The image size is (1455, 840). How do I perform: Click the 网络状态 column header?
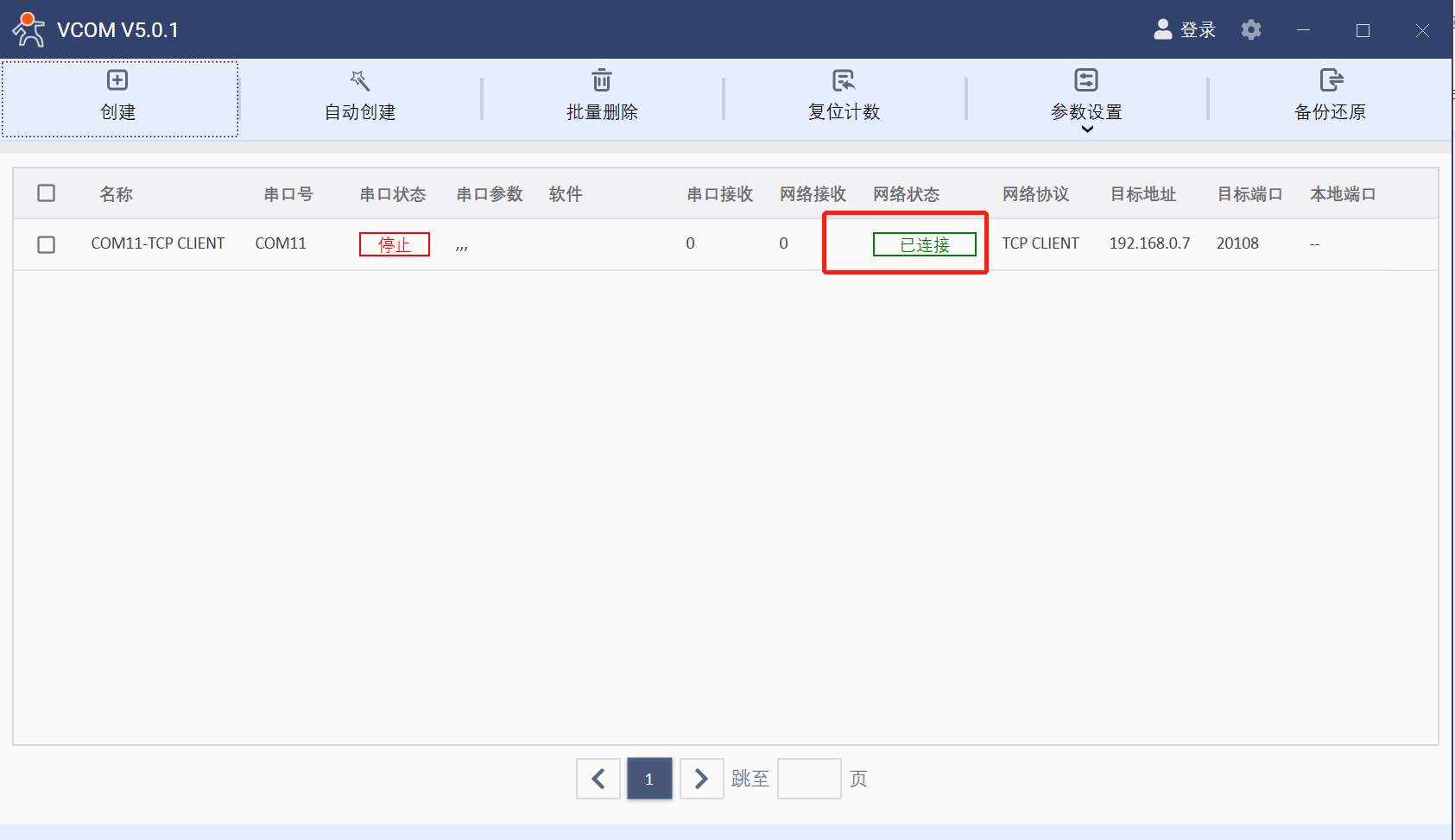point(906,194)
